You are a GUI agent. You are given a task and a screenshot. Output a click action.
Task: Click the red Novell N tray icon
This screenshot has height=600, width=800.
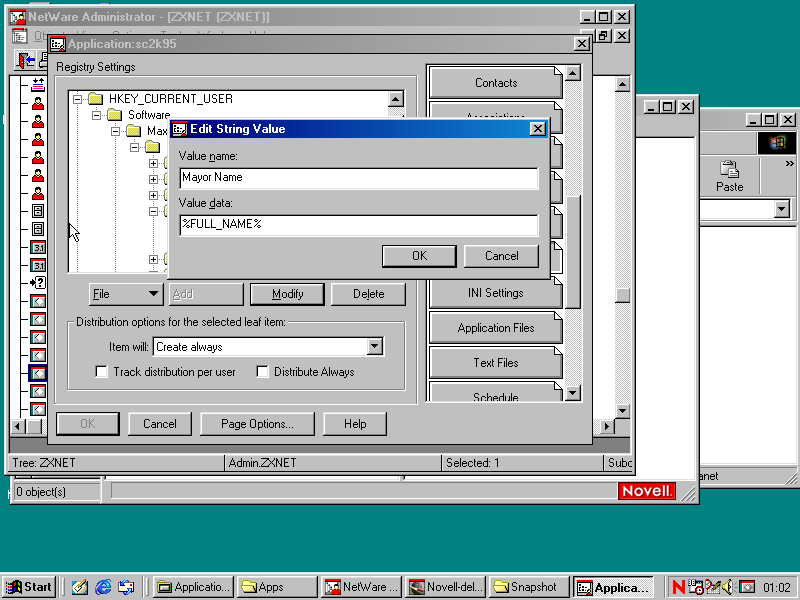[678, 587]
